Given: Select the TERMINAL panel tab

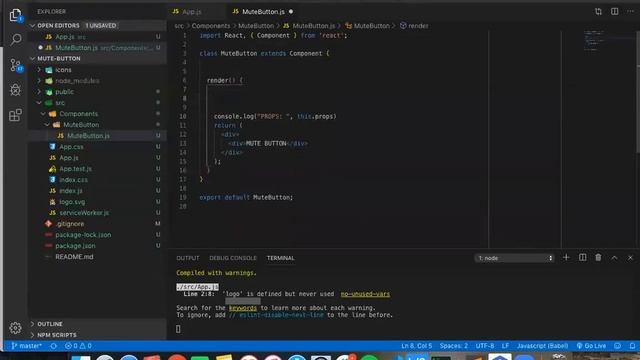Looking at the screenshot, I should (x=280, y=258).
